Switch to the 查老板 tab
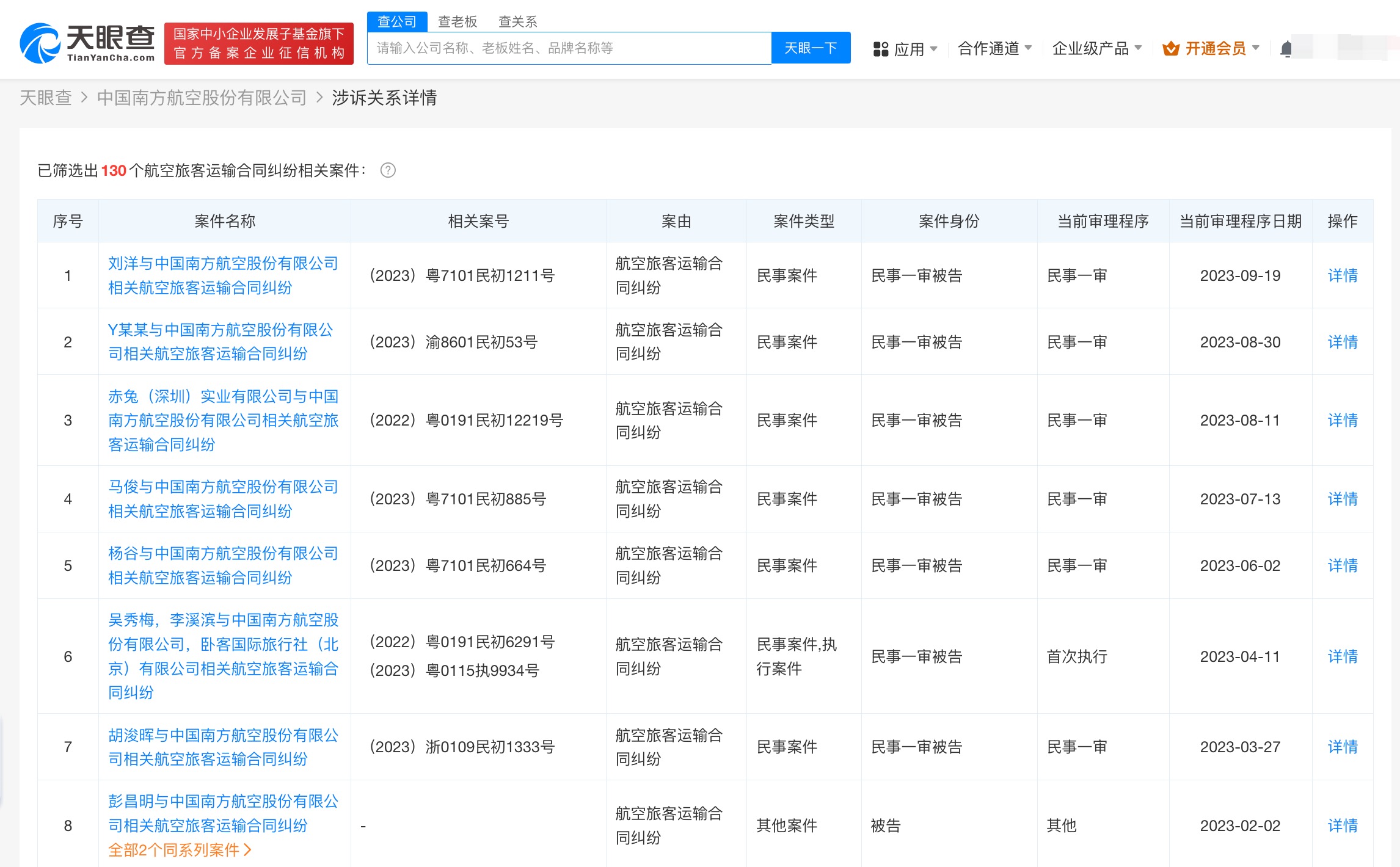 pyautogui.click(x=458, y=21)
